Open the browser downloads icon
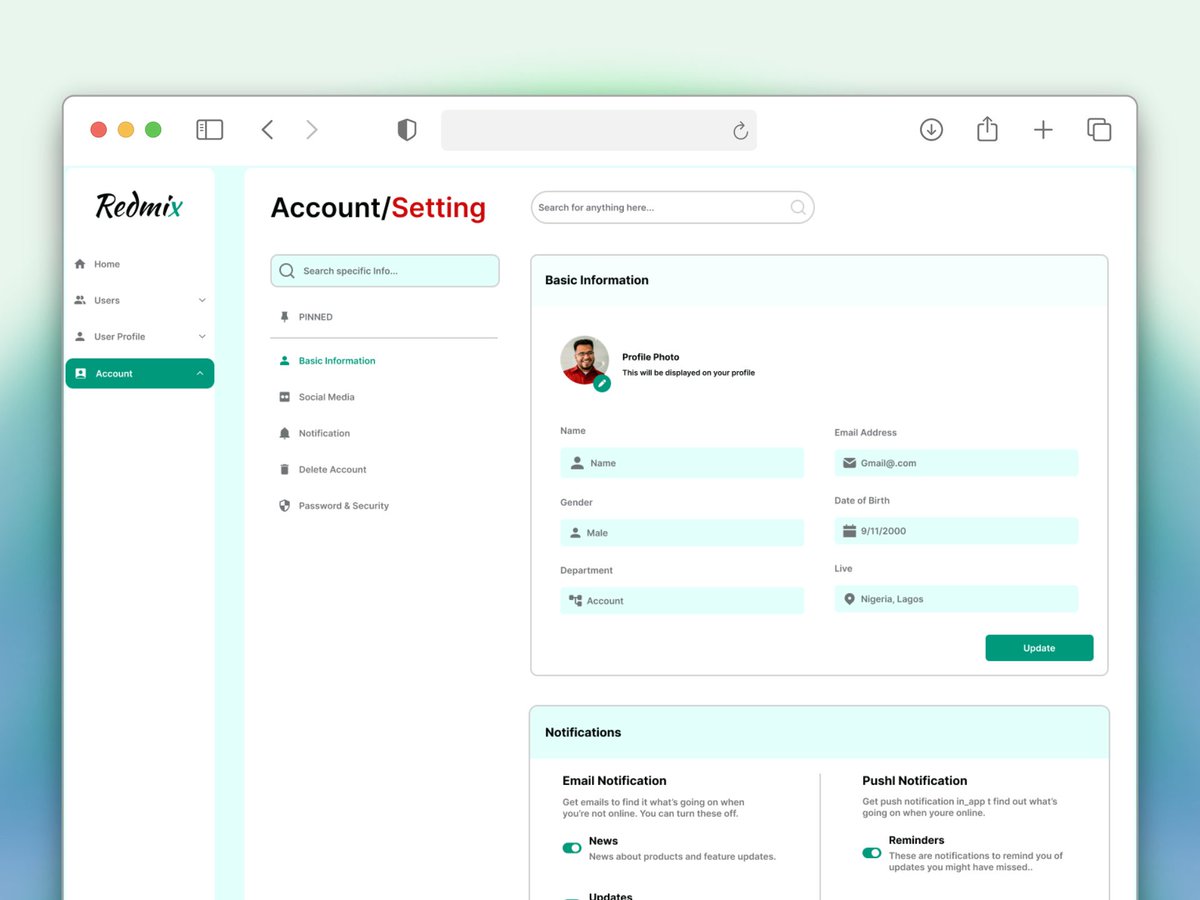Image resolution: width=1200 pixels, height=900 pixels. pyautogui.click(x=931, y=130)
